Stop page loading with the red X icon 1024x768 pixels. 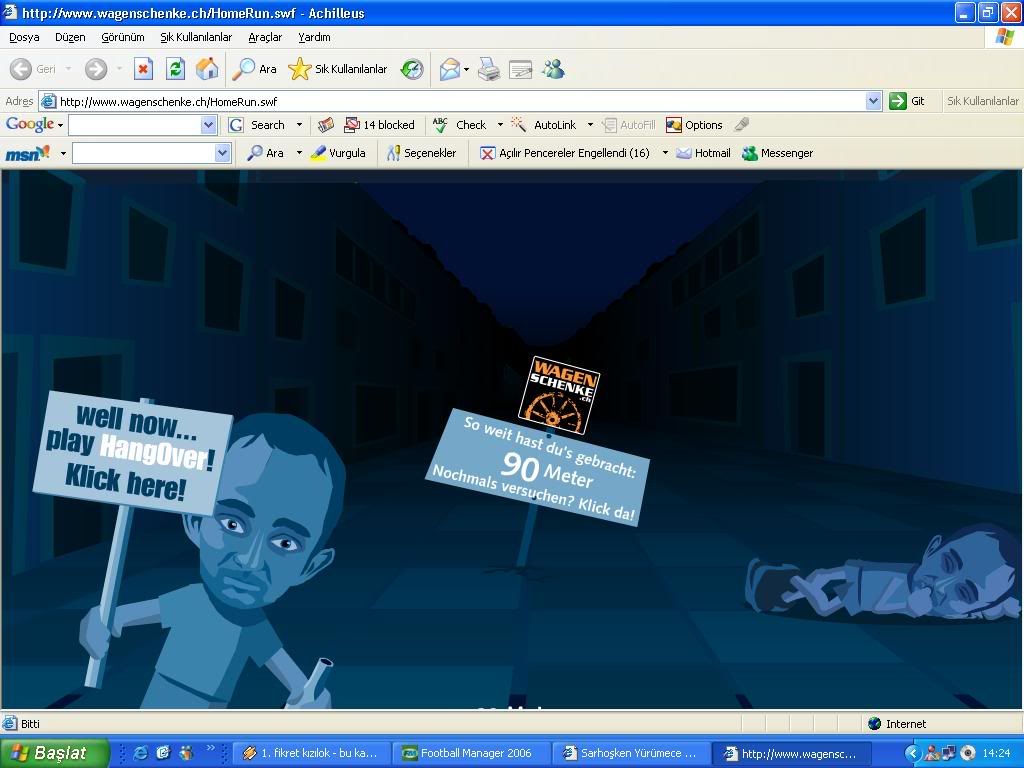(143, 69)
